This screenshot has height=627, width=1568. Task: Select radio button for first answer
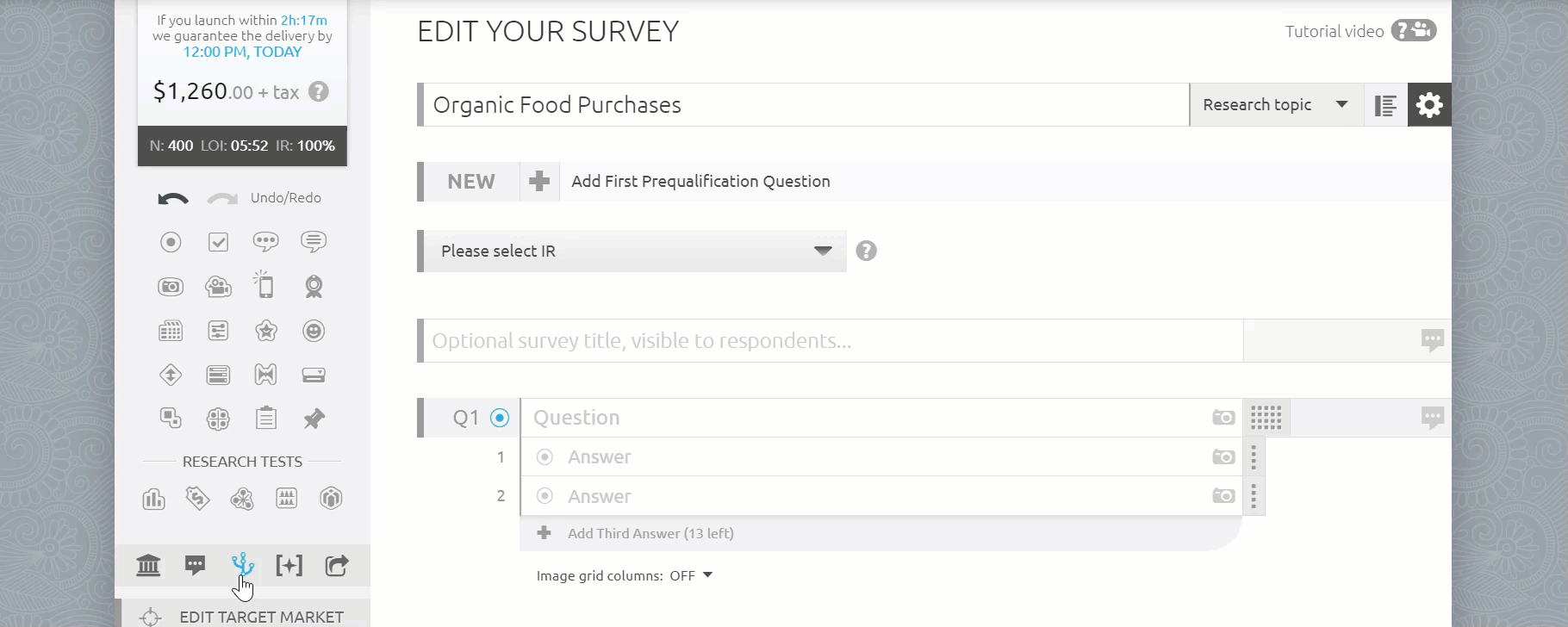point(544,457)
